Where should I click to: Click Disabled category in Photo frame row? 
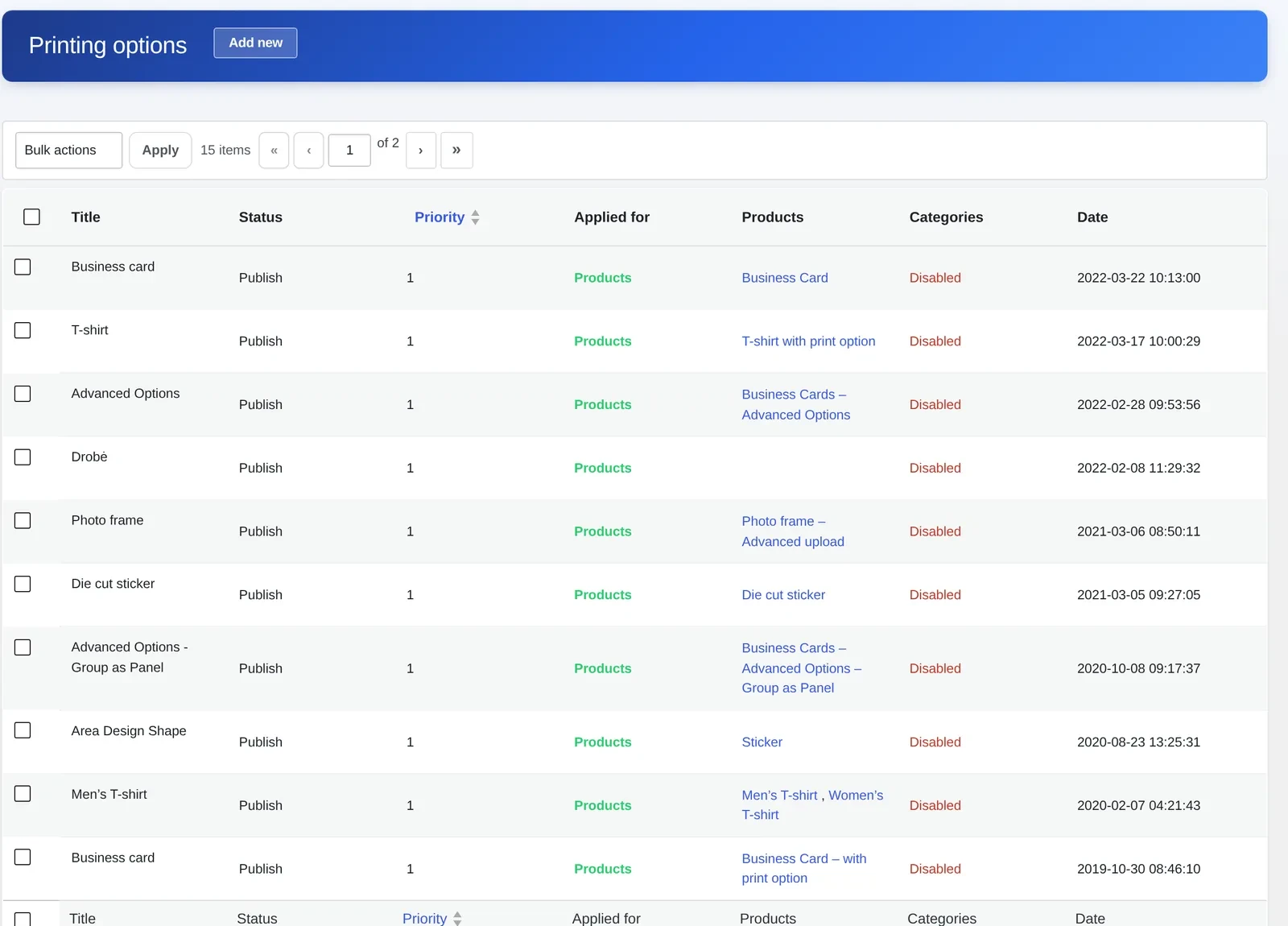click(x=935, y=531)
